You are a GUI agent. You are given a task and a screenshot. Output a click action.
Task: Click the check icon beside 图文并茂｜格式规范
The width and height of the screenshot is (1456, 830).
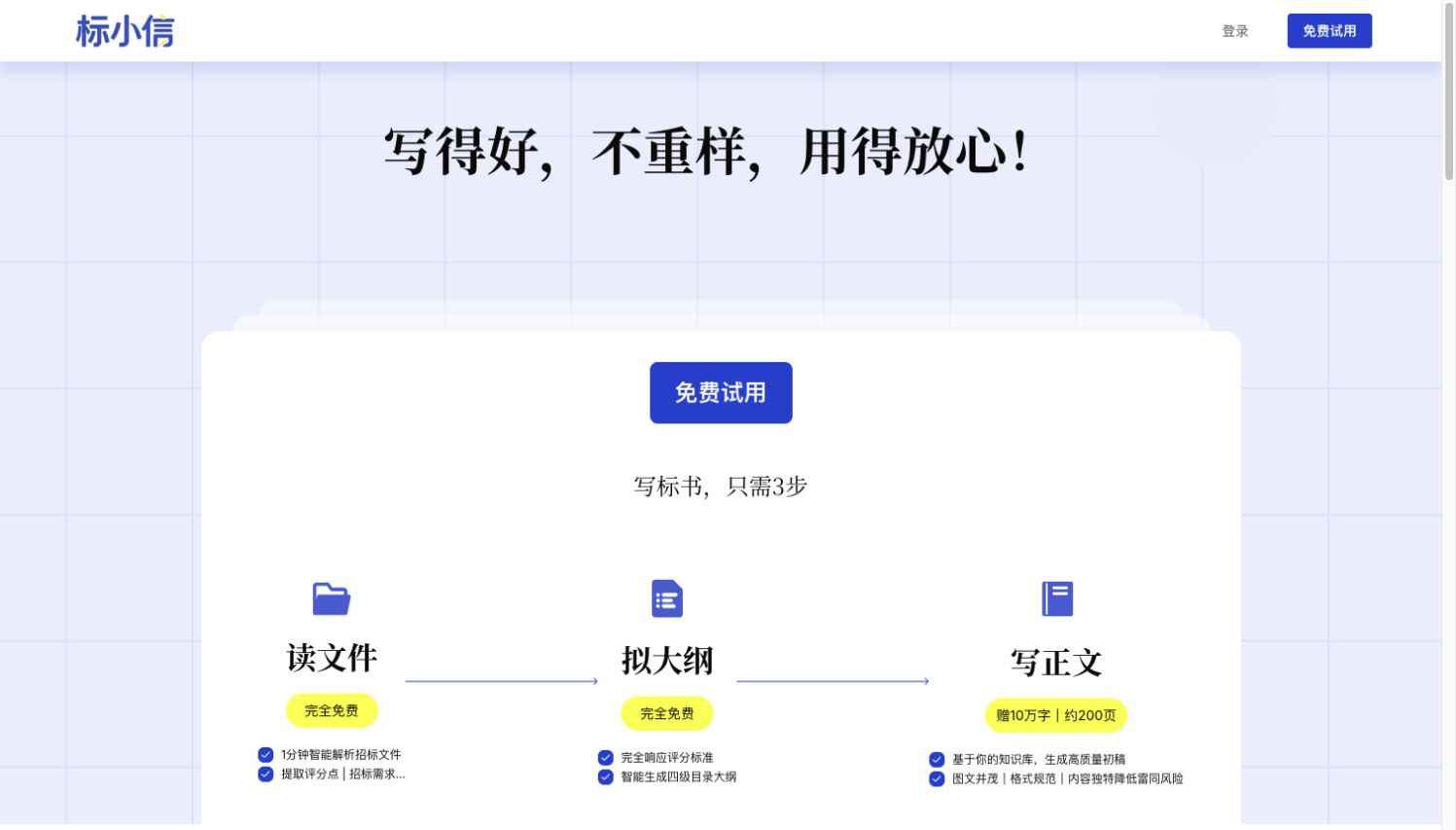tap(937, 778)
